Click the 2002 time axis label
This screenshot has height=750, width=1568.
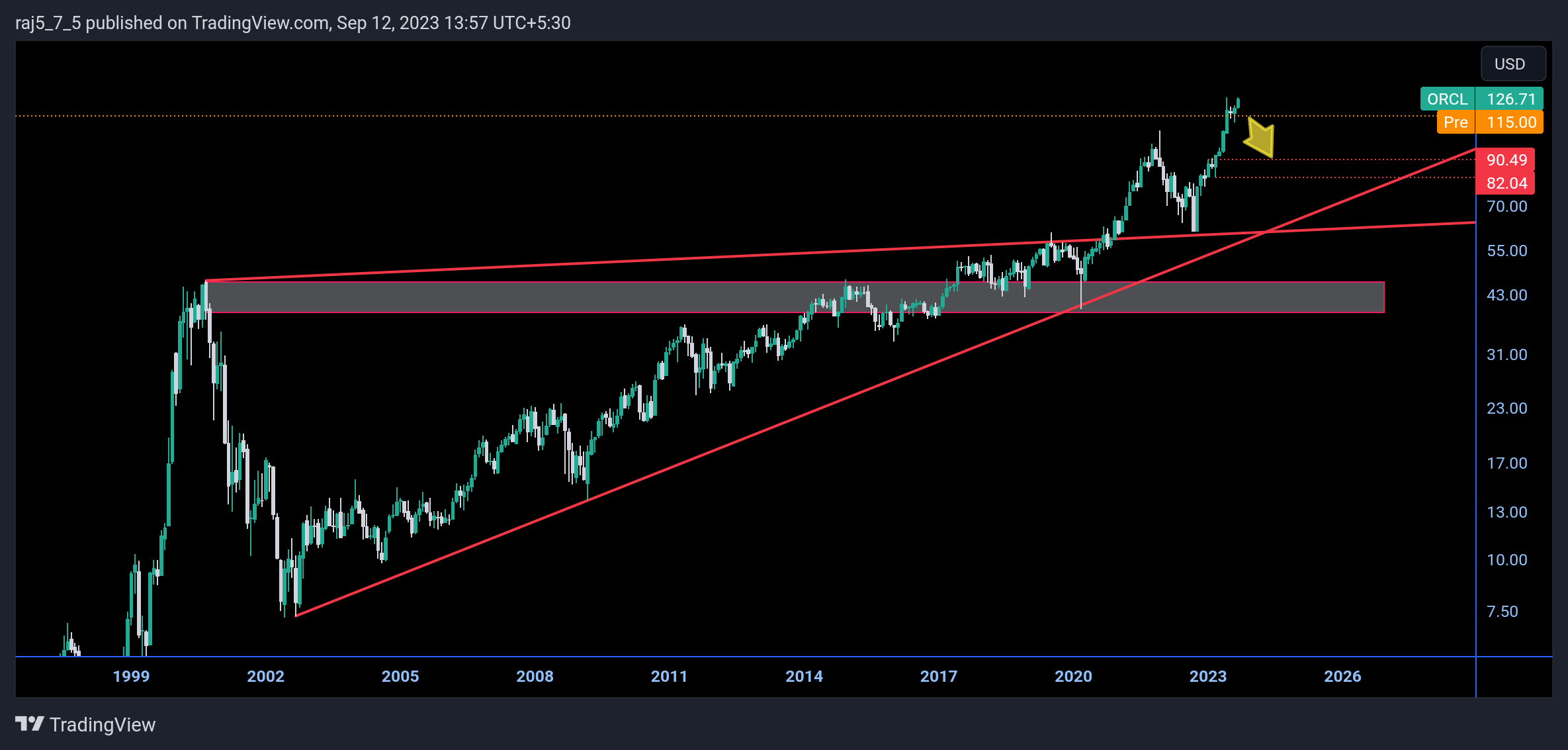pyautogui.click(x=265, y=677)
